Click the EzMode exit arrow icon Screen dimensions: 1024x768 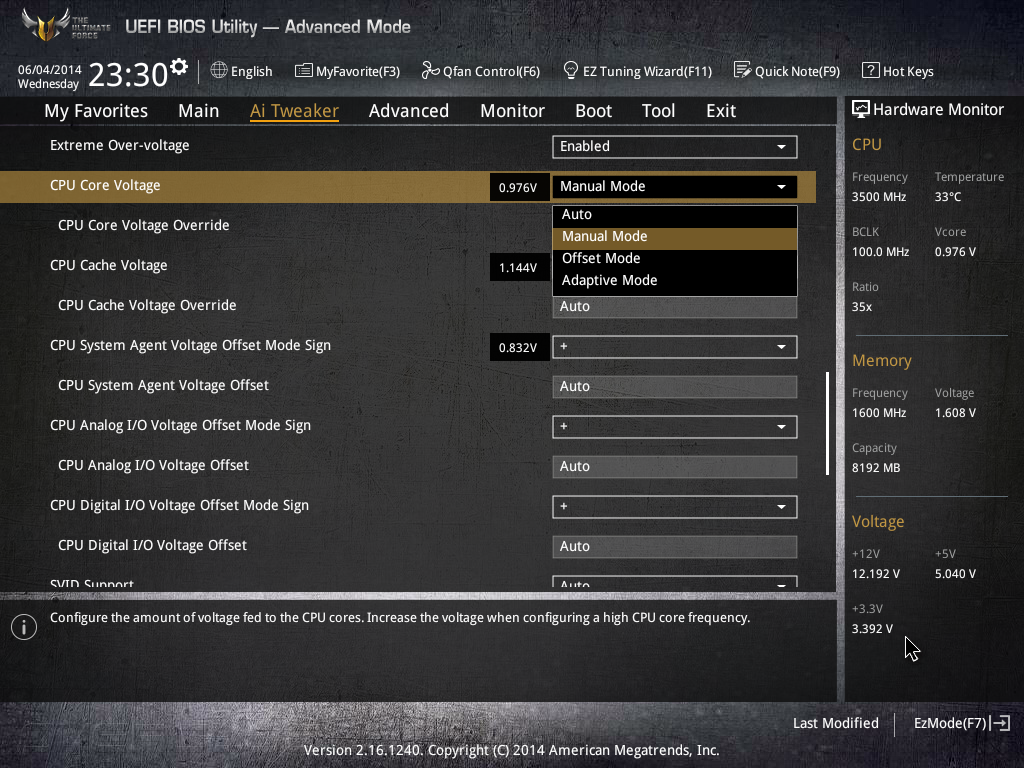[x=1001, y=723]
